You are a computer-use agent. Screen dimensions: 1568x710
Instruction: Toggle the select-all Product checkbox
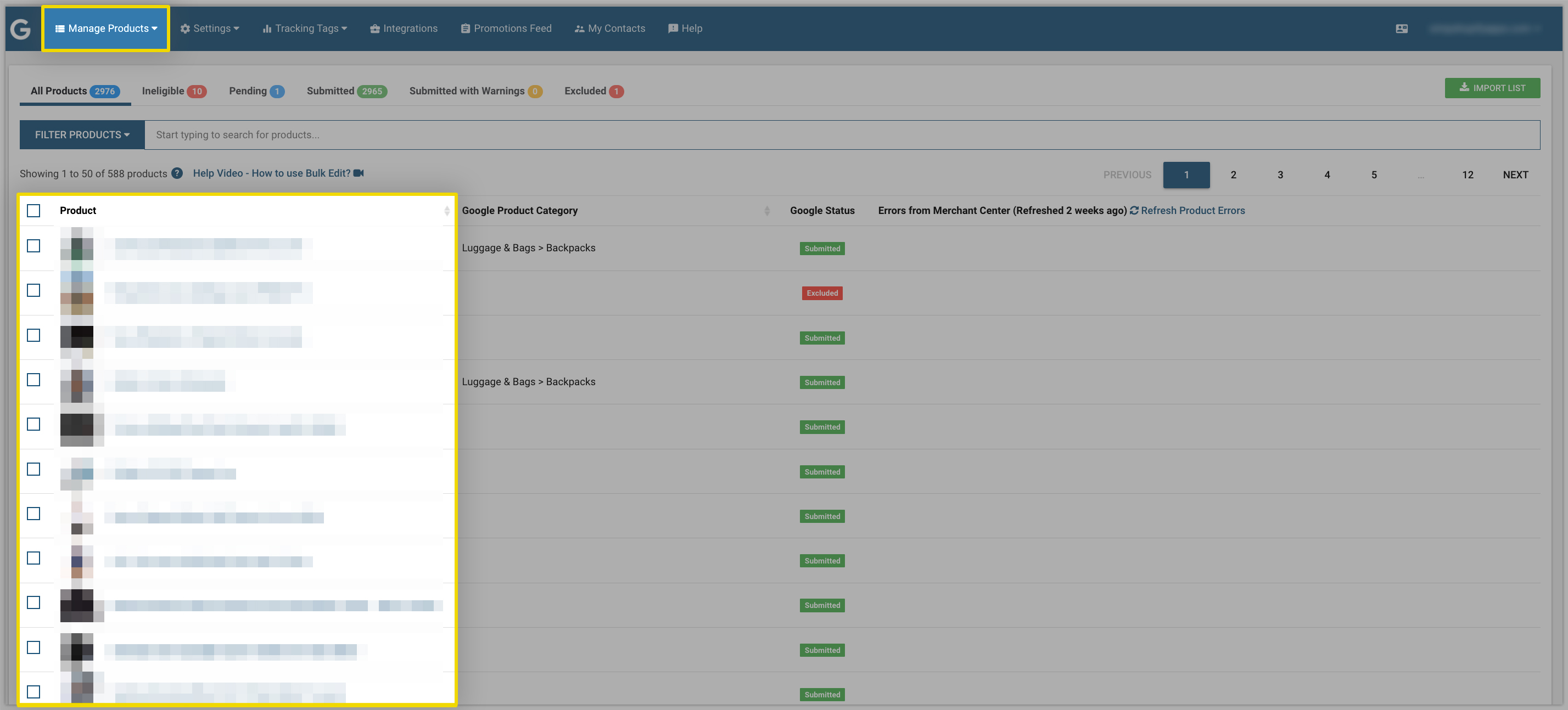33,211
